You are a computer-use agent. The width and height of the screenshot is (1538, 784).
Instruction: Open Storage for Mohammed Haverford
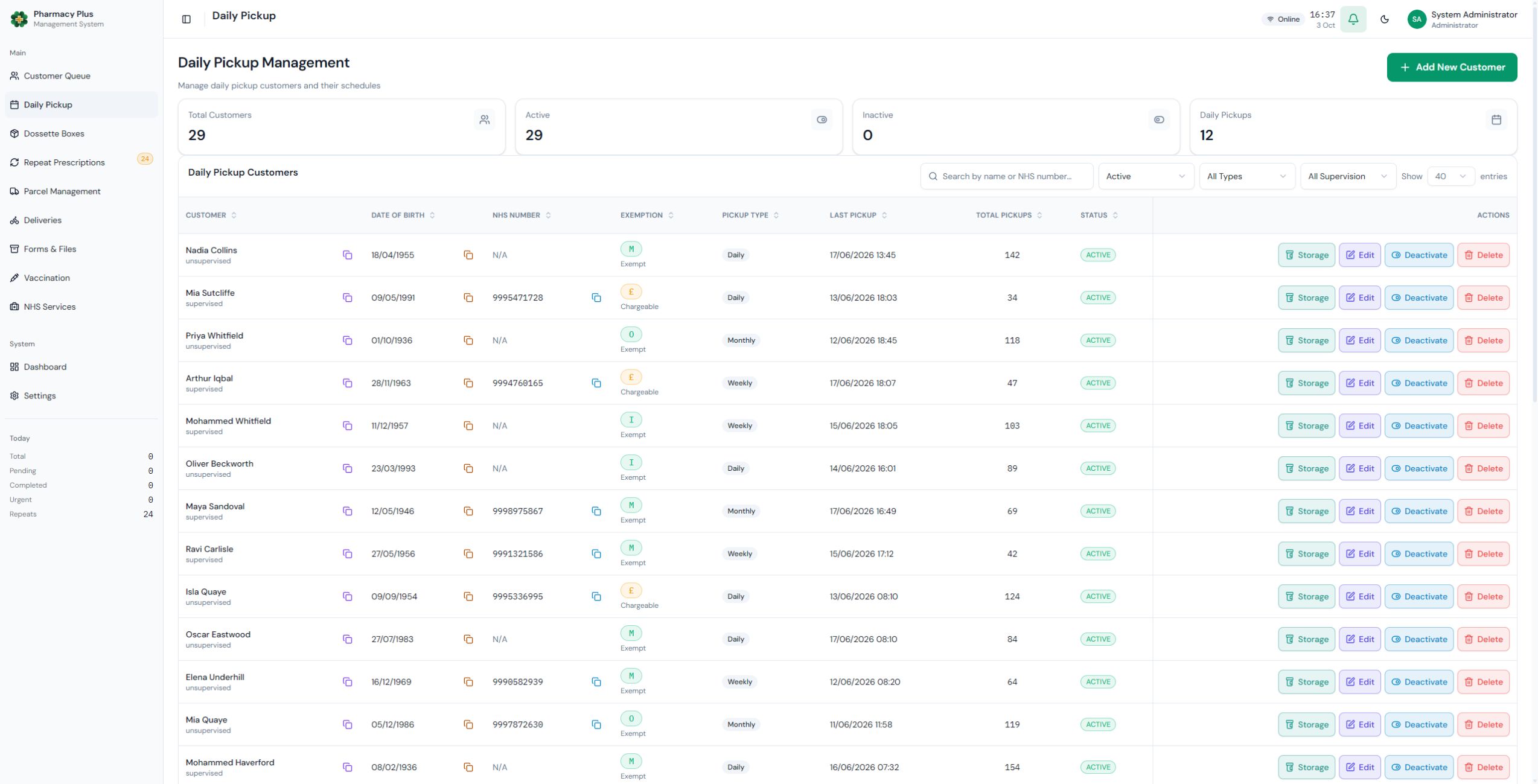[x=1306, y=768]
